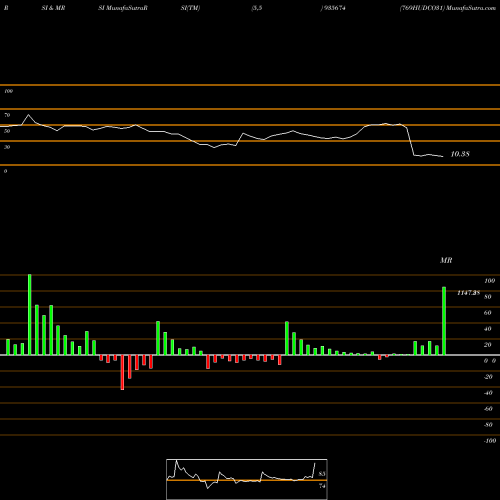Image resolution: width=500 pixels, height=500 pixels.
Task: Click the longest red MR bar
Action: click(x=122, y=372)
